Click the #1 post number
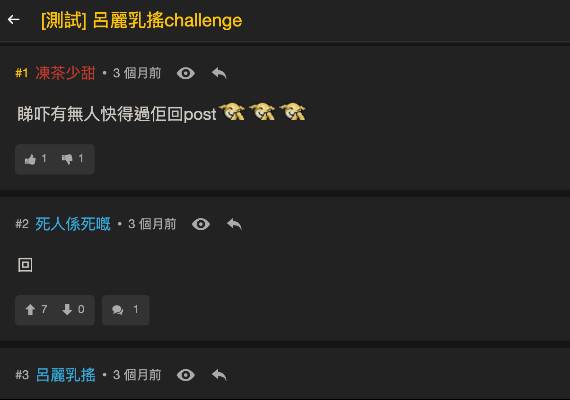 coord(22,73)
